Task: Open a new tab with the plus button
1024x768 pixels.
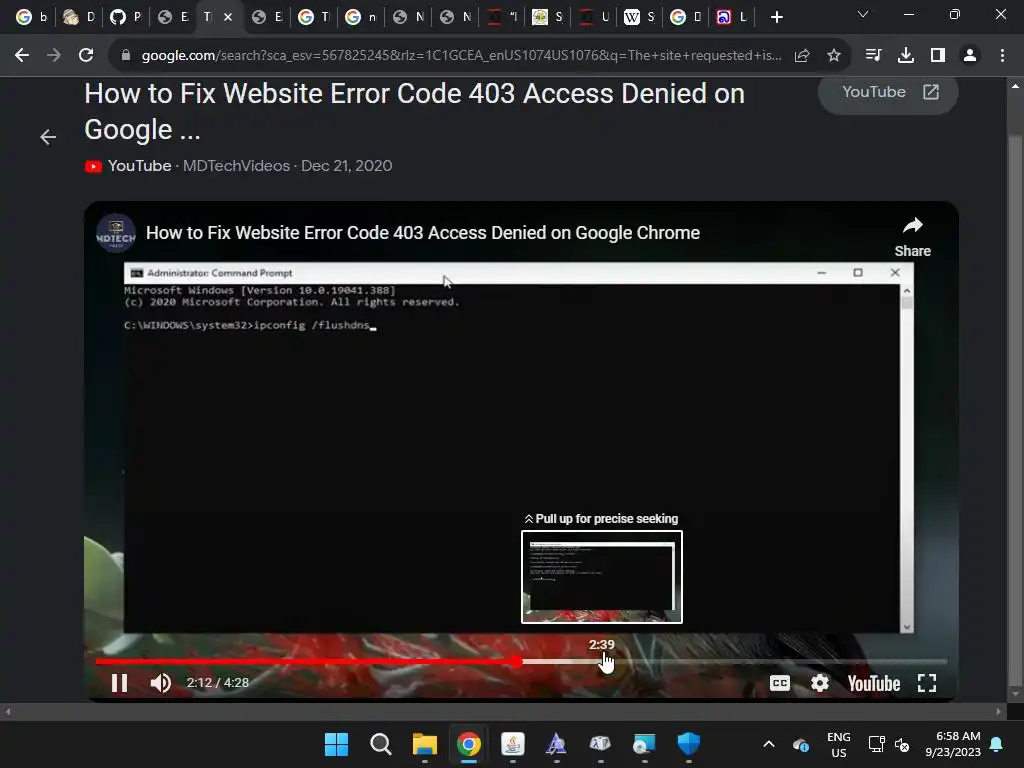Action: [x=776, y=18]
